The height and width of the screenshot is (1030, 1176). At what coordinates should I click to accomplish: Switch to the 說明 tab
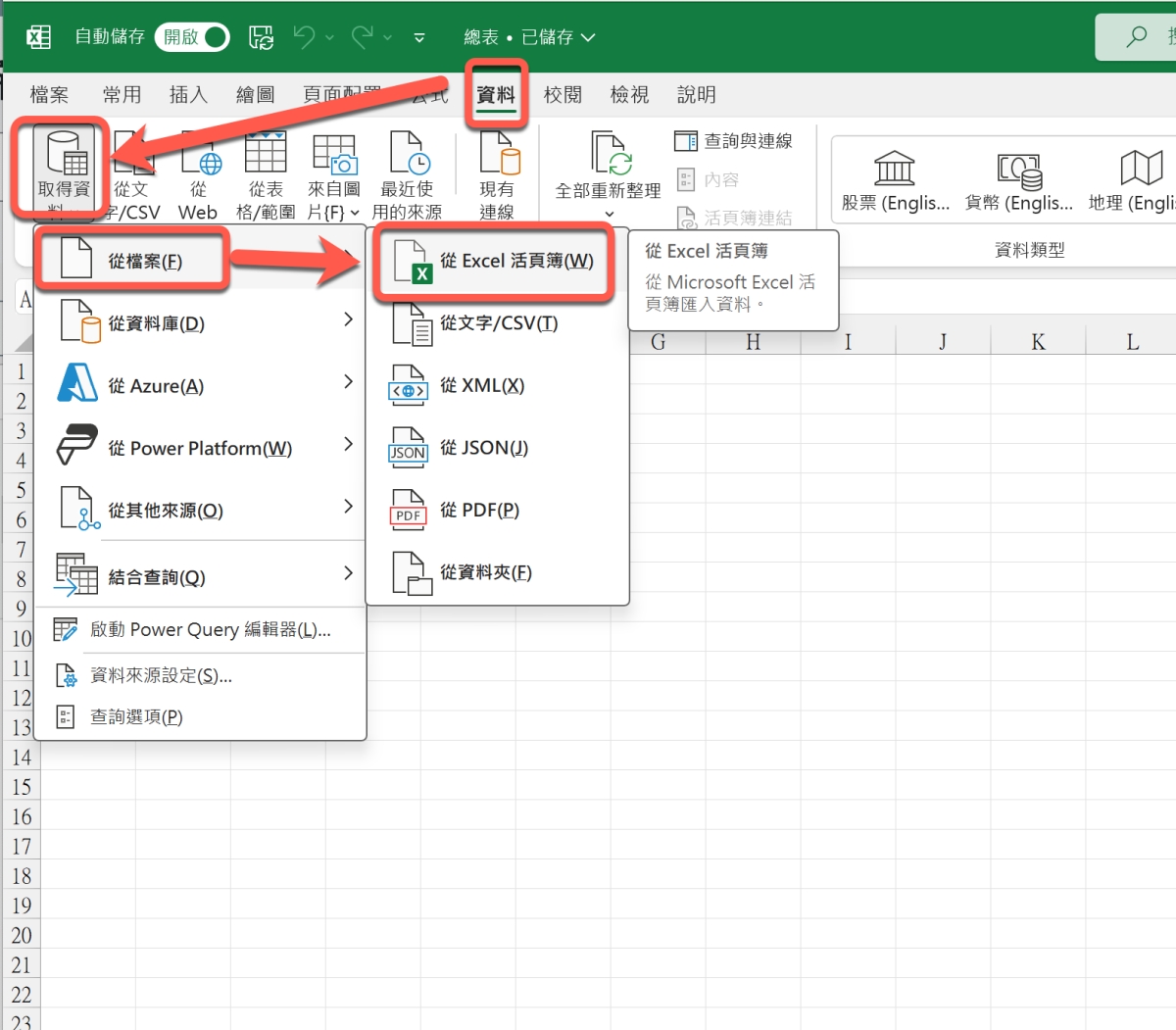coord(696,95)
